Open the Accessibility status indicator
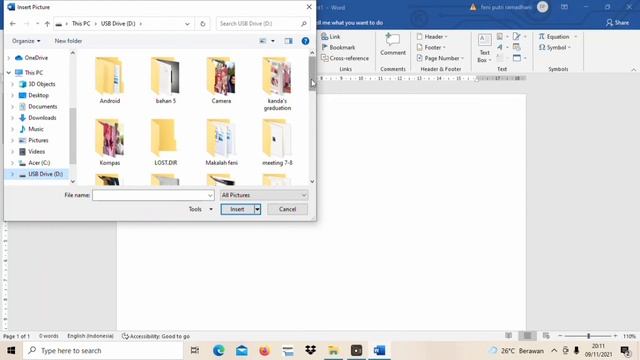Viewport: 640px width, 360px height. click(x=156, y=336)
